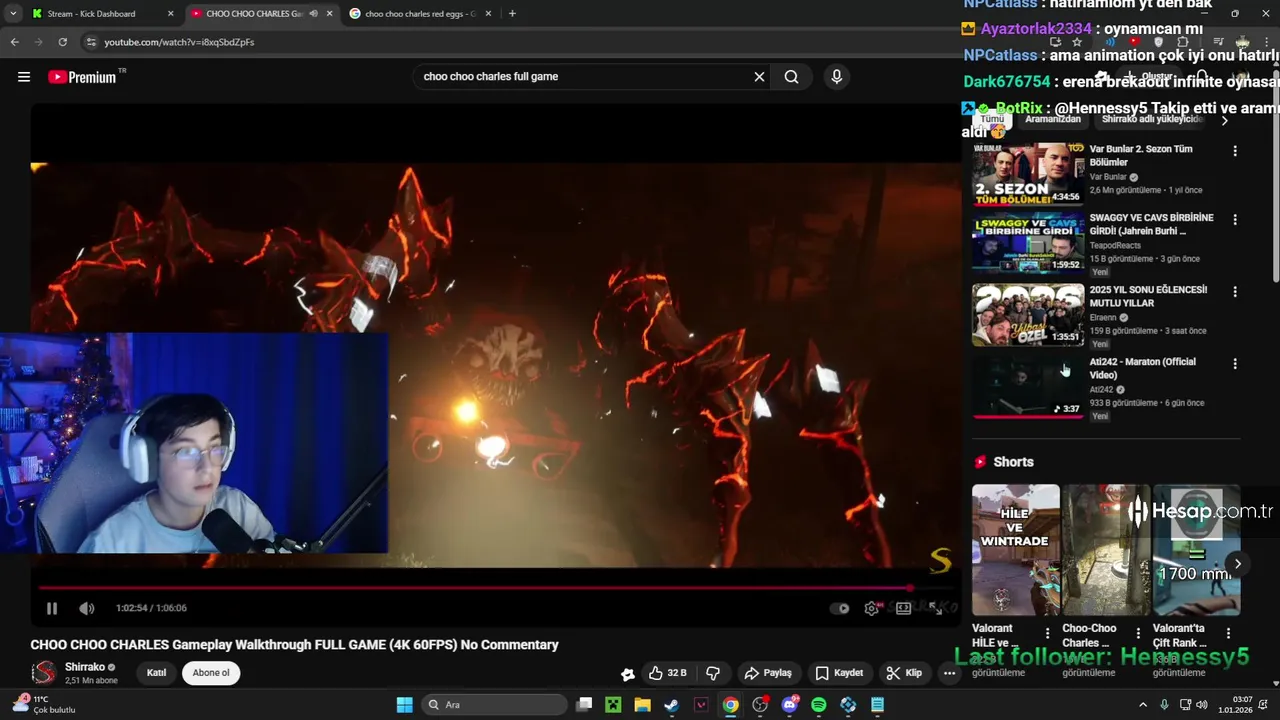
Task: Open more actions three-dot menu
Action: pos(949,673)
